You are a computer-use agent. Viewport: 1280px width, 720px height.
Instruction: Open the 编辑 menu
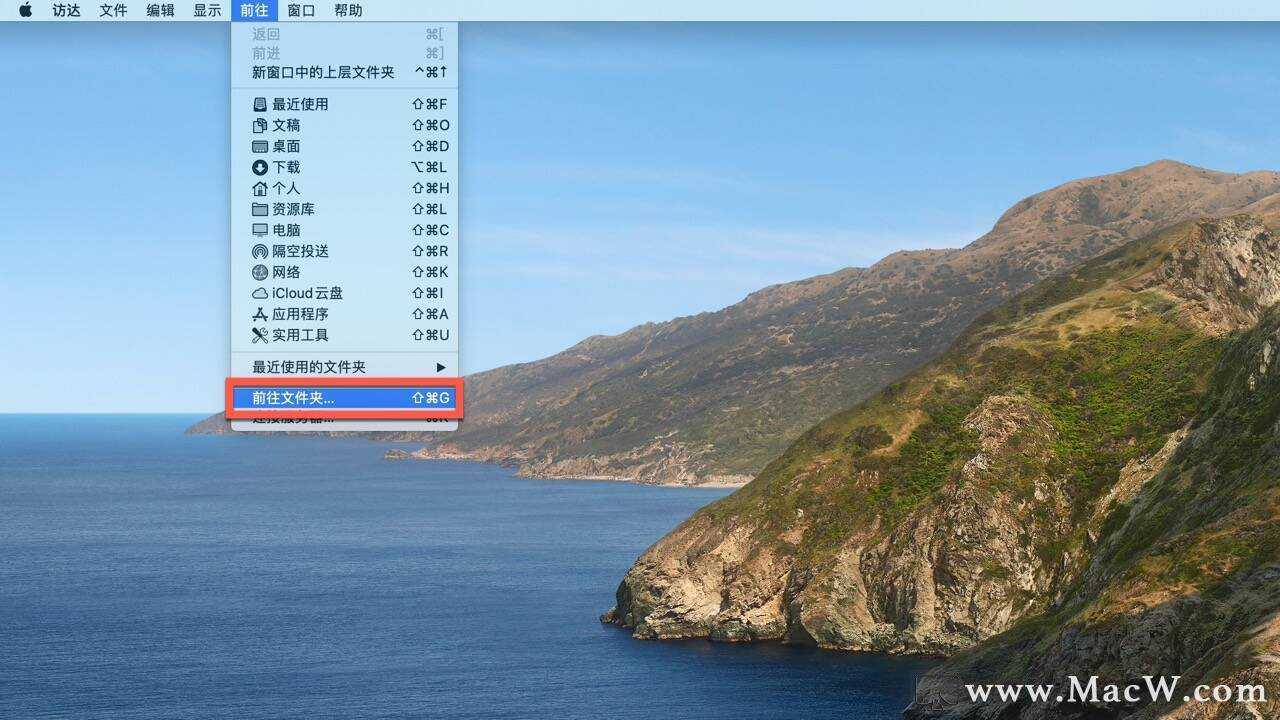pos(160,10)
